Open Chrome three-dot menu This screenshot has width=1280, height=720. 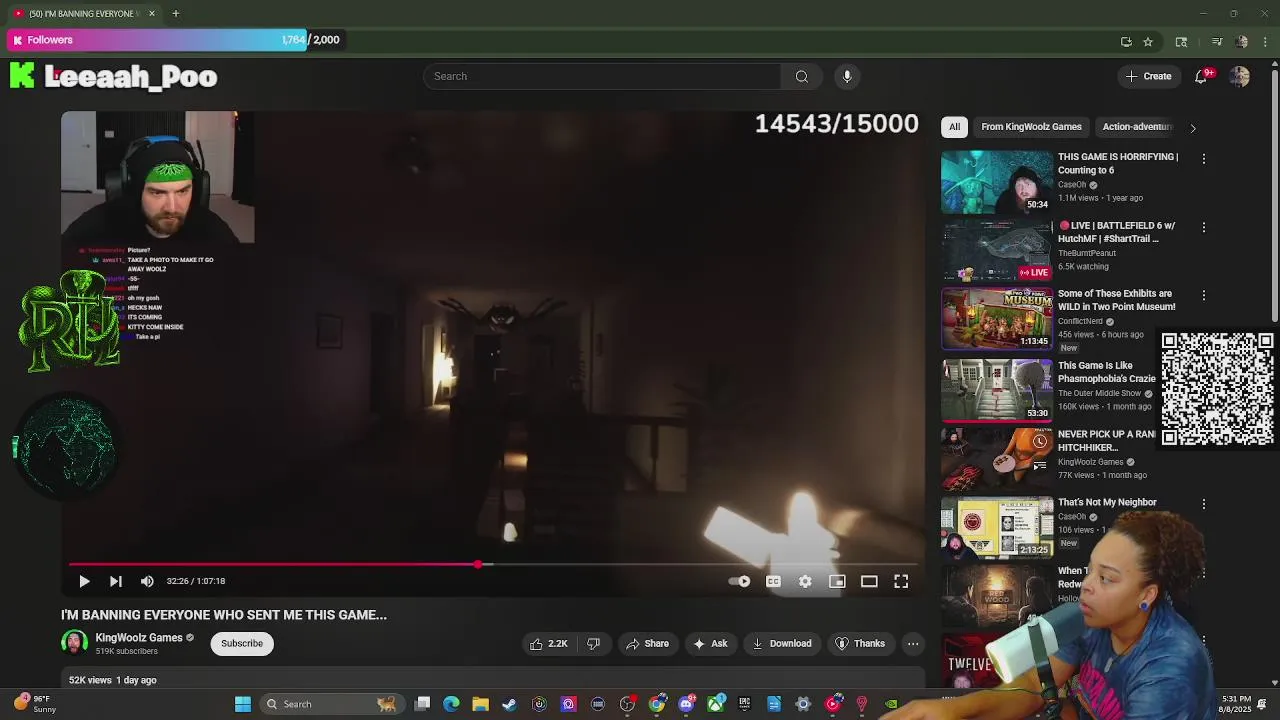point(1266,42)
